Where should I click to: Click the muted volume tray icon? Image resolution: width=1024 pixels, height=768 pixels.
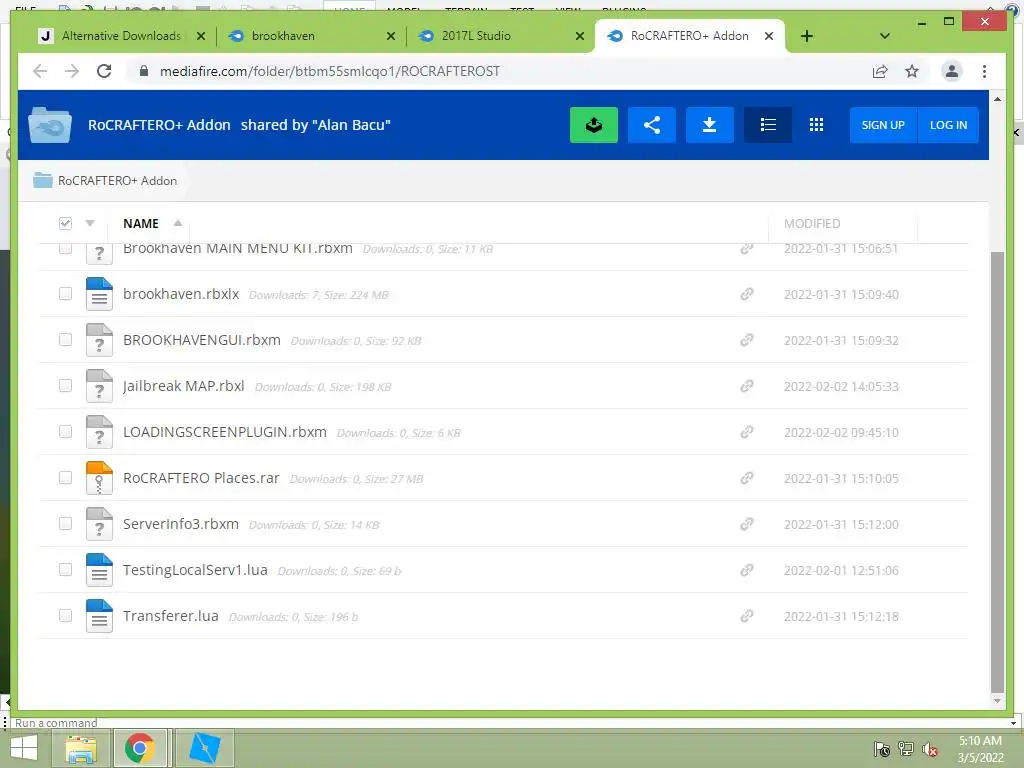tap(929, 749)
